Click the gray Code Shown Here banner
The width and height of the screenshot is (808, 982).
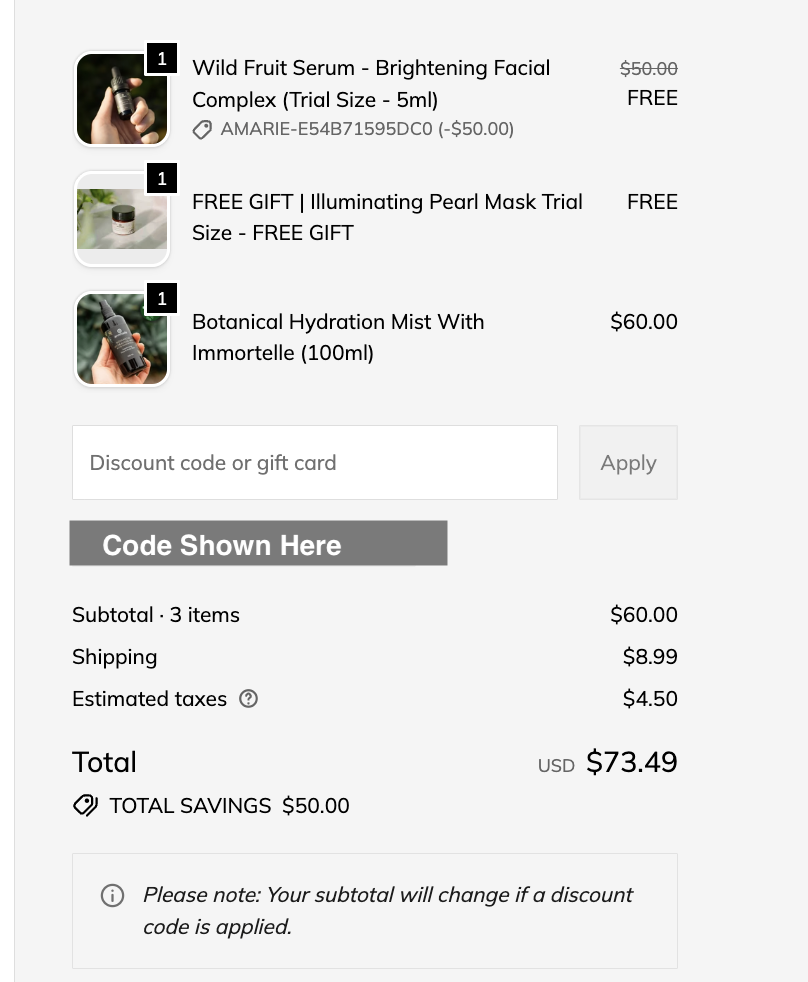pyautogui.click(x=258, y=544)
